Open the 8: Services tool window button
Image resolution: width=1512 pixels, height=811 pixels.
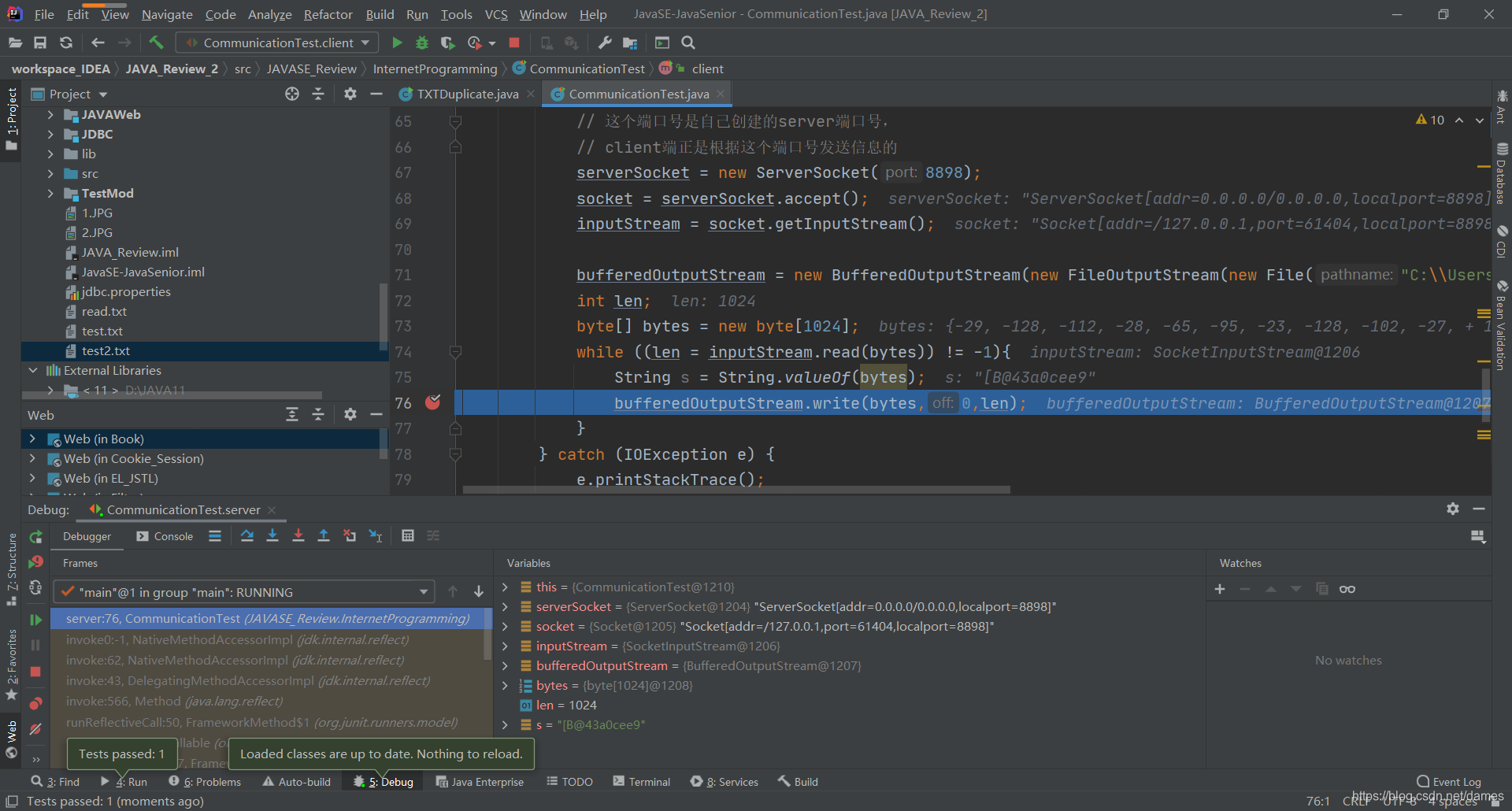click(x=724, y=782)
